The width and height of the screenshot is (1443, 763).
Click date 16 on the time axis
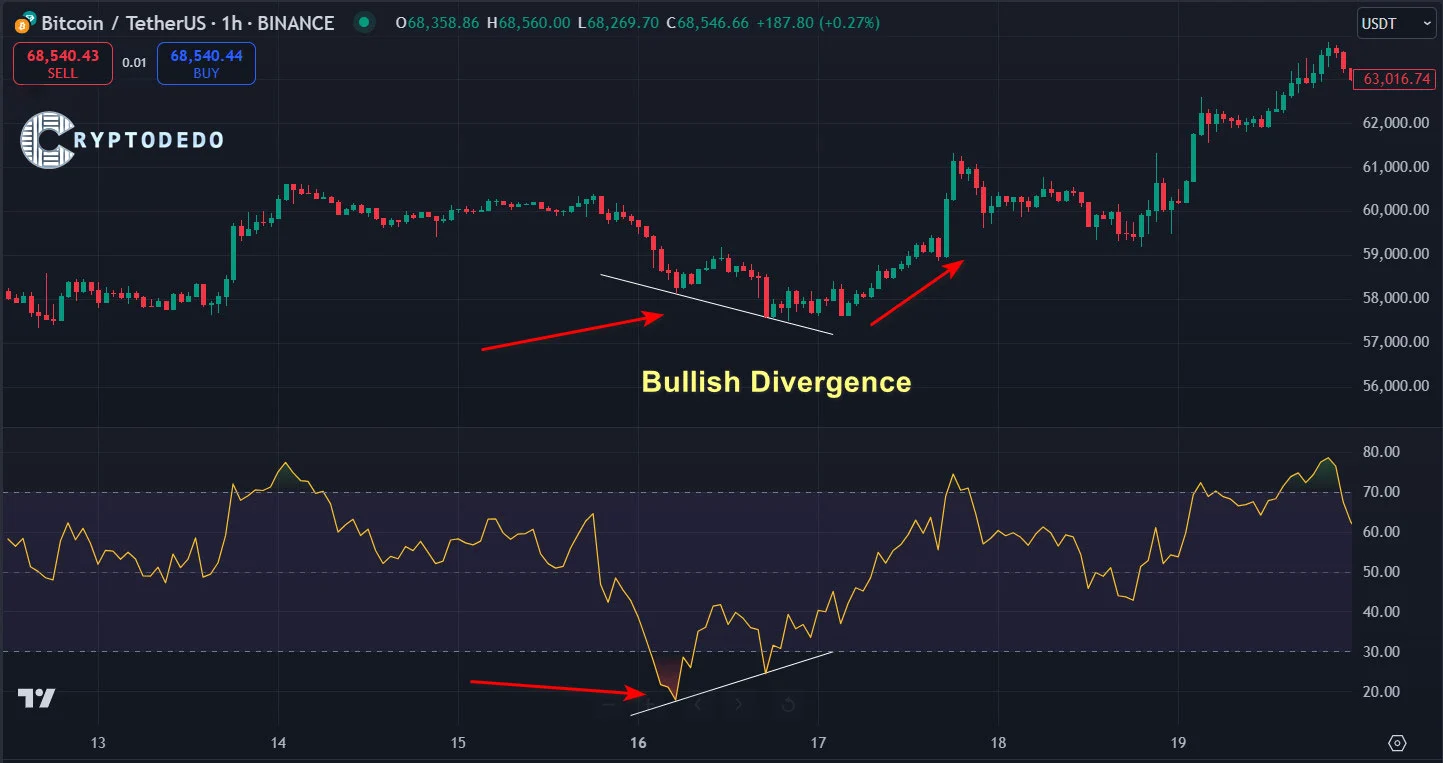click(638, 743)
